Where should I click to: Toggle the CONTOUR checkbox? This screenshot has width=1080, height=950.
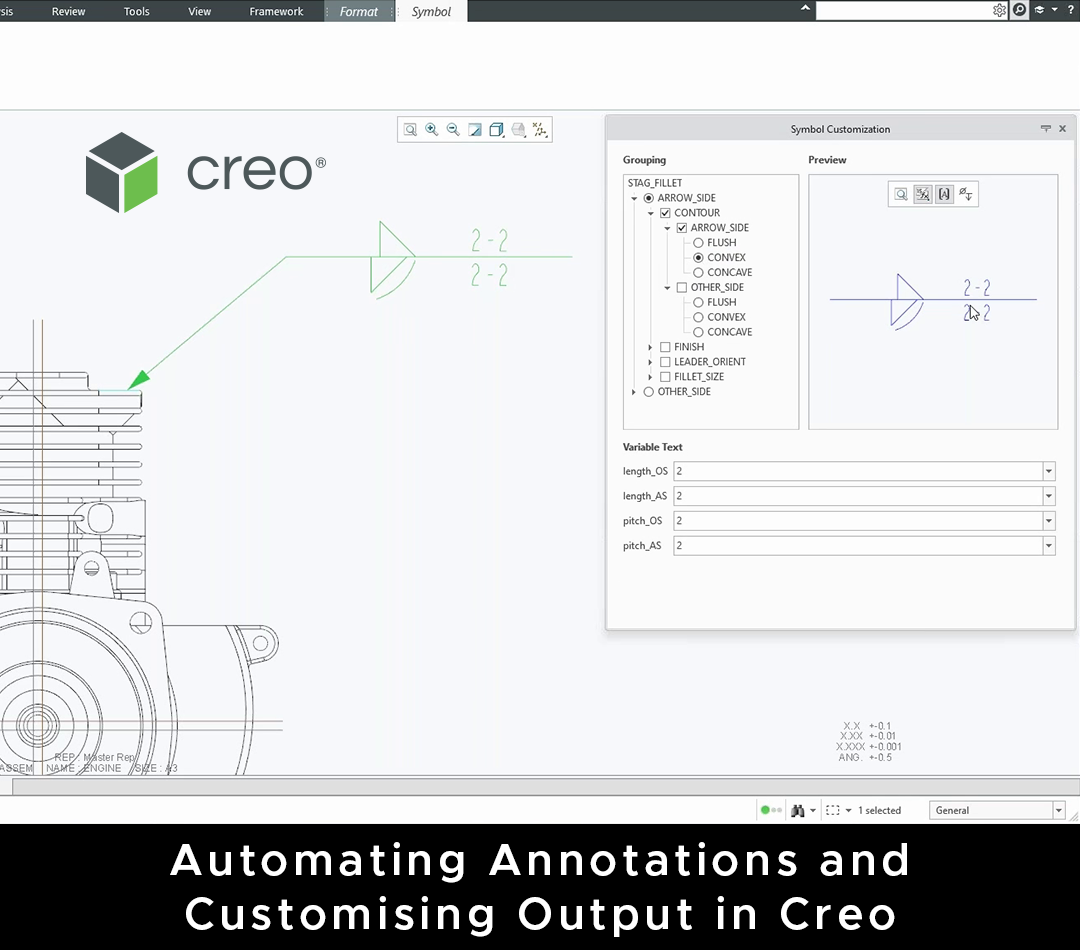(x=665, y=213)
